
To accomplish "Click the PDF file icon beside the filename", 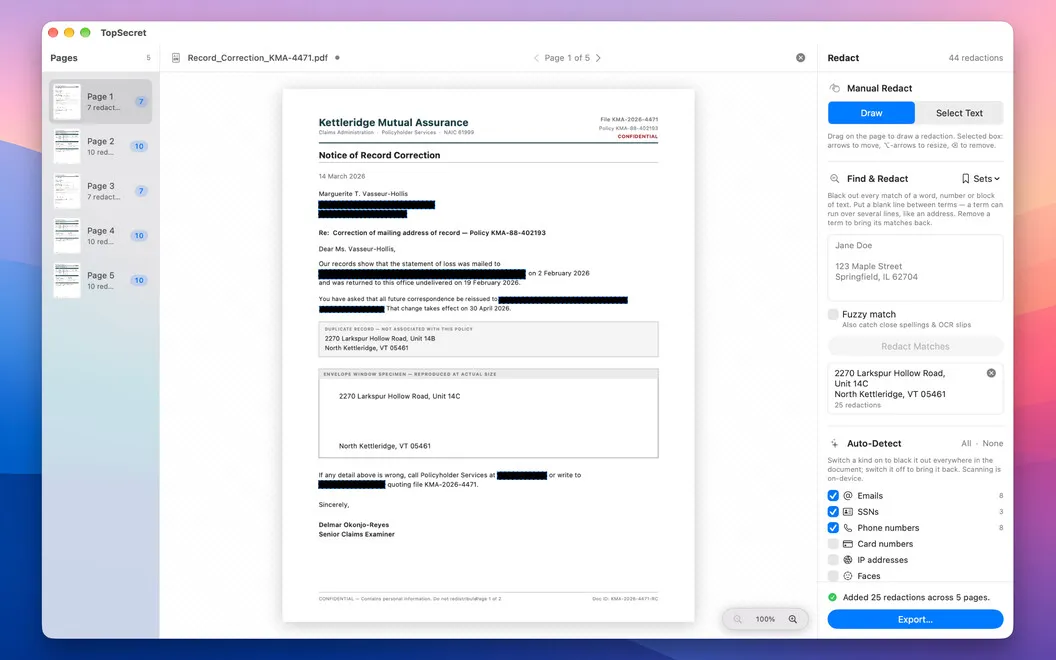I will 176,58.
